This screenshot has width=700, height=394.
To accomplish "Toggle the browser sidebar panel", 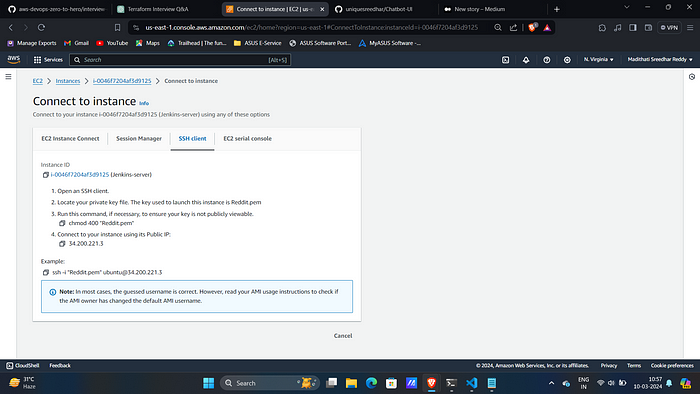I will [x=633, y=28].
